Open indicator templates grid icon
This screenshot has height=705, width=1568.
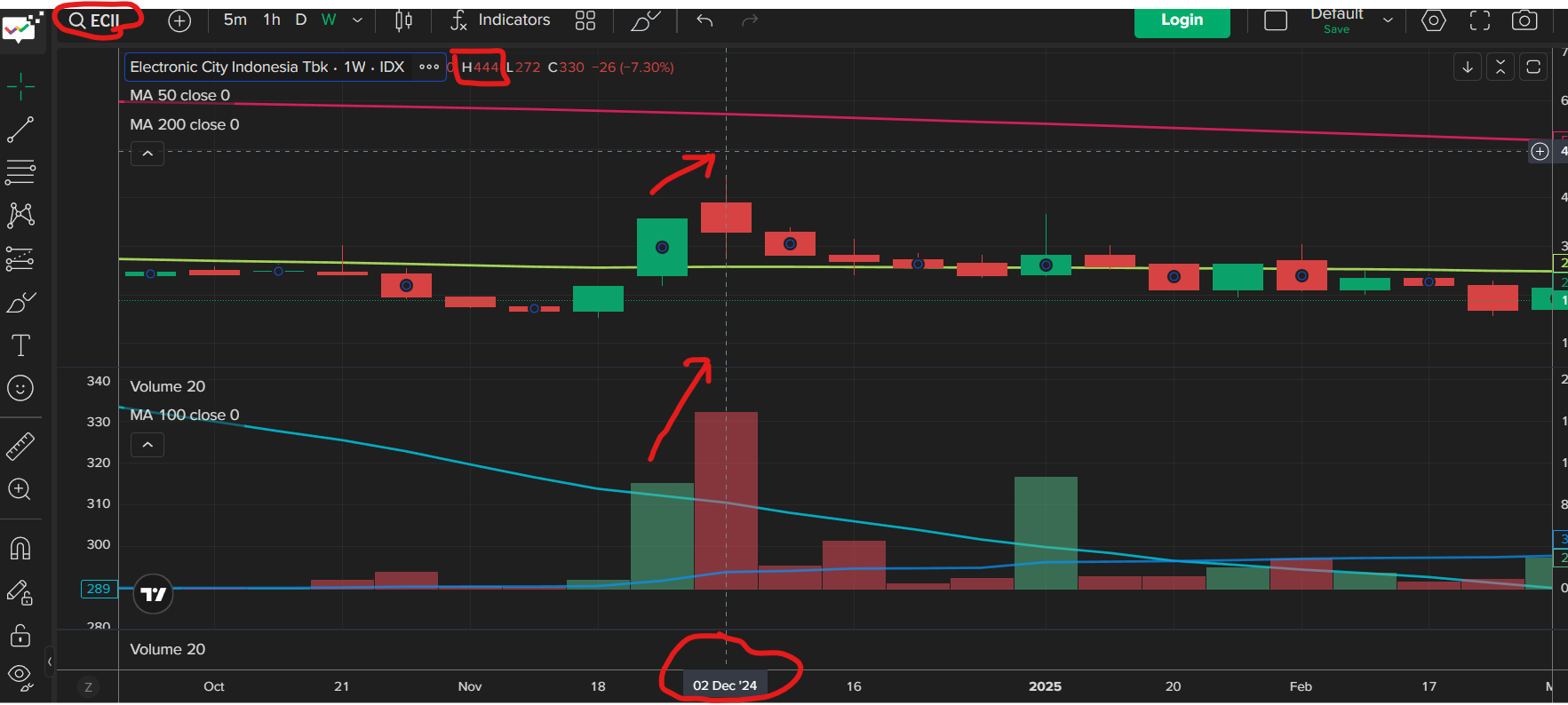[585, 20]
